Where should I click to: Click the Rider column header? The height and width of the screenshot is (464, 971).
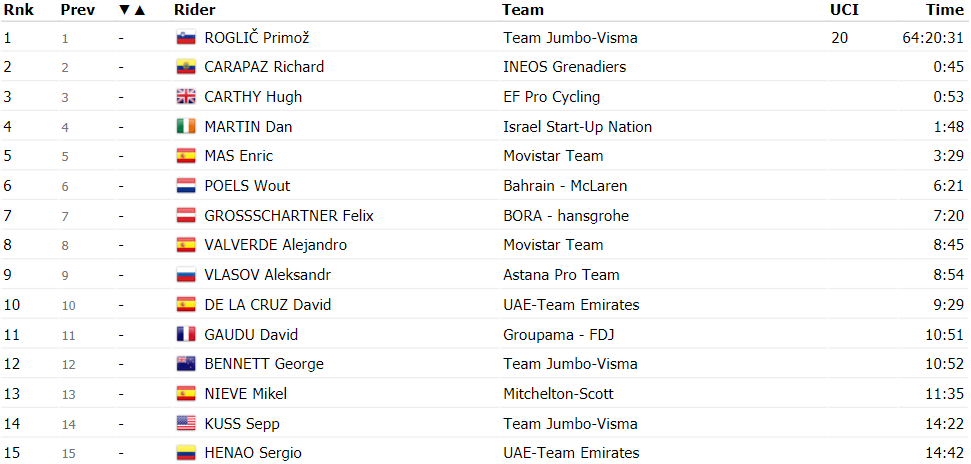pyautogui.click(x=194, y=10)
